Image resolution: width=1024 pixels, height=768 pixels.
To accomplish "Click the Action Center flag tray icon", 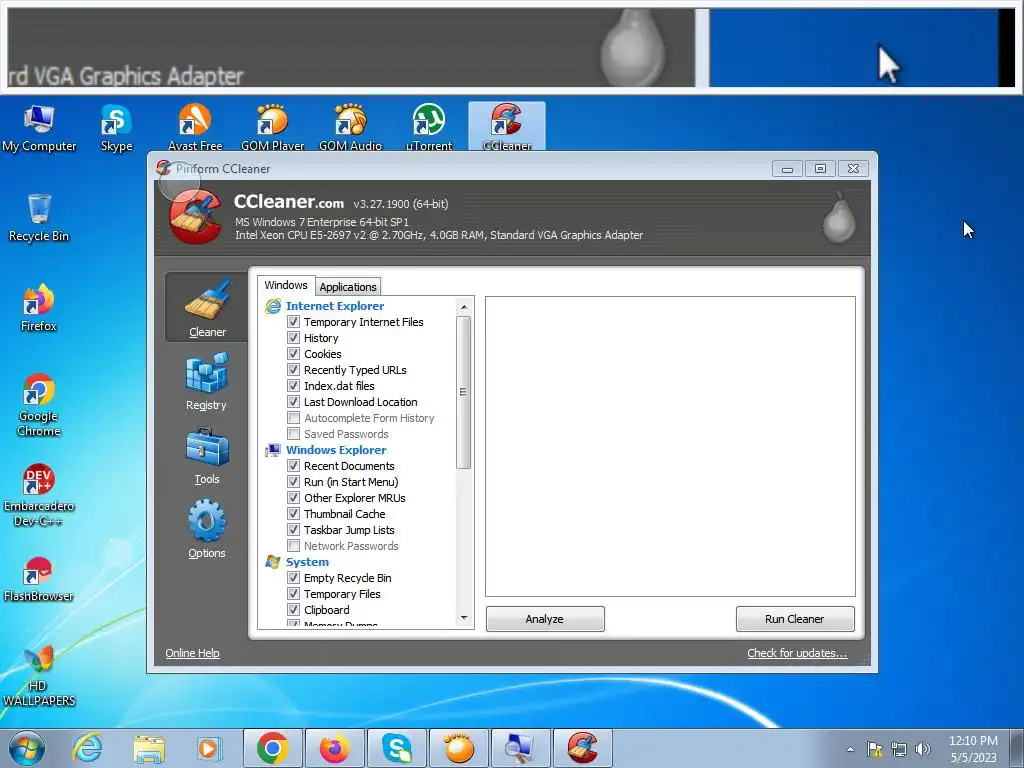I will coord(874,749).
